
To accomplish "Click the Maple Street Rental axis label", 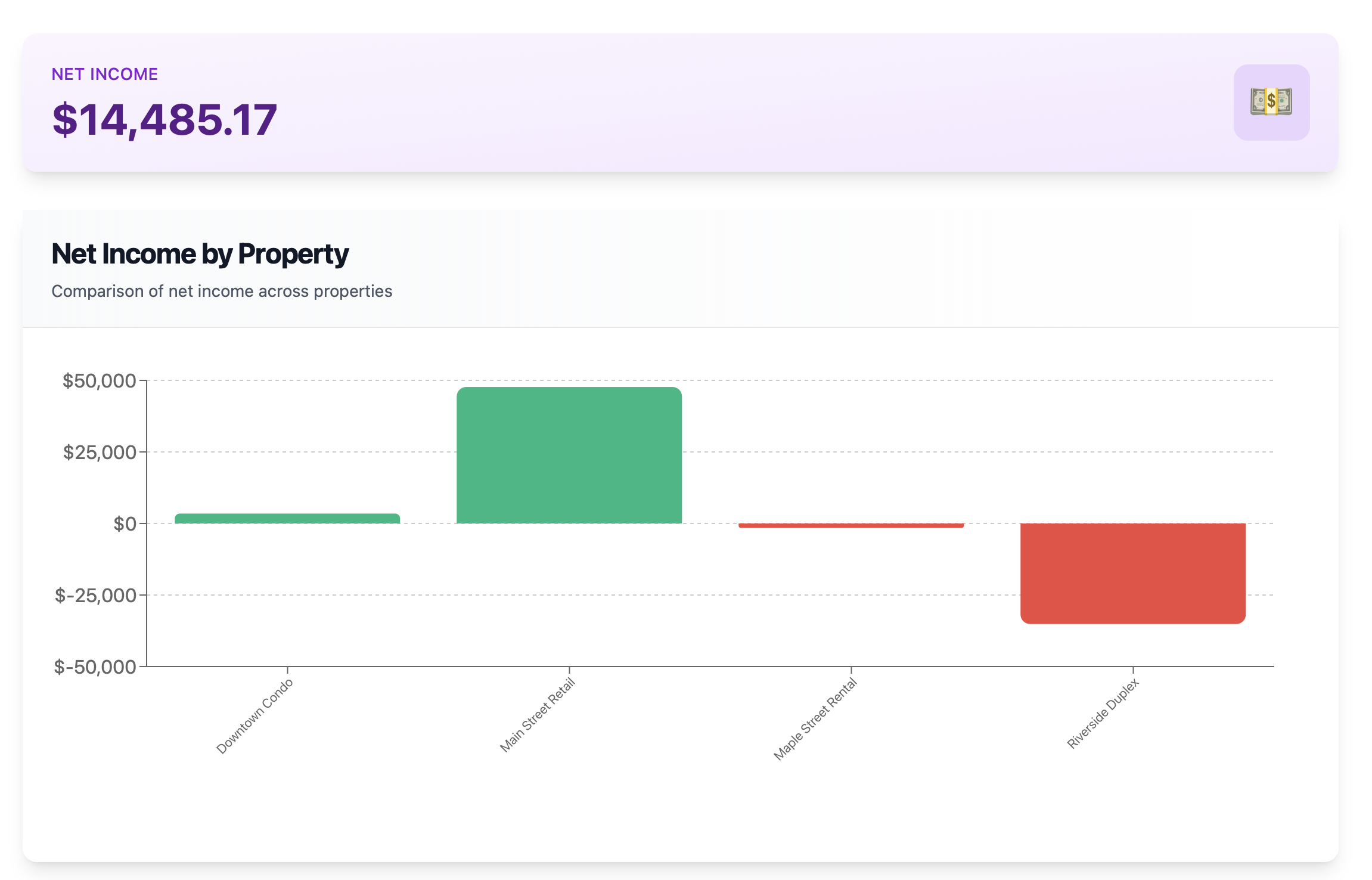I will [x=815, y=719].
